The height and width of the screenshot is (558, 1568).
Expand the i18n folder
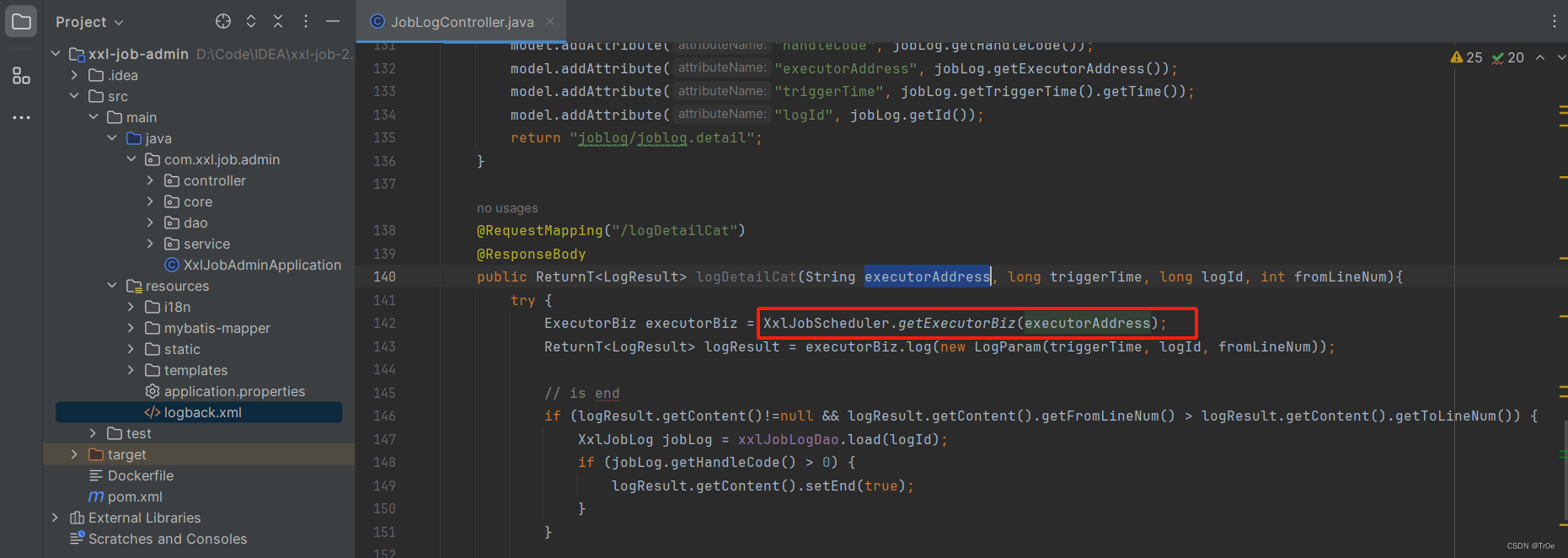[131, 307]
